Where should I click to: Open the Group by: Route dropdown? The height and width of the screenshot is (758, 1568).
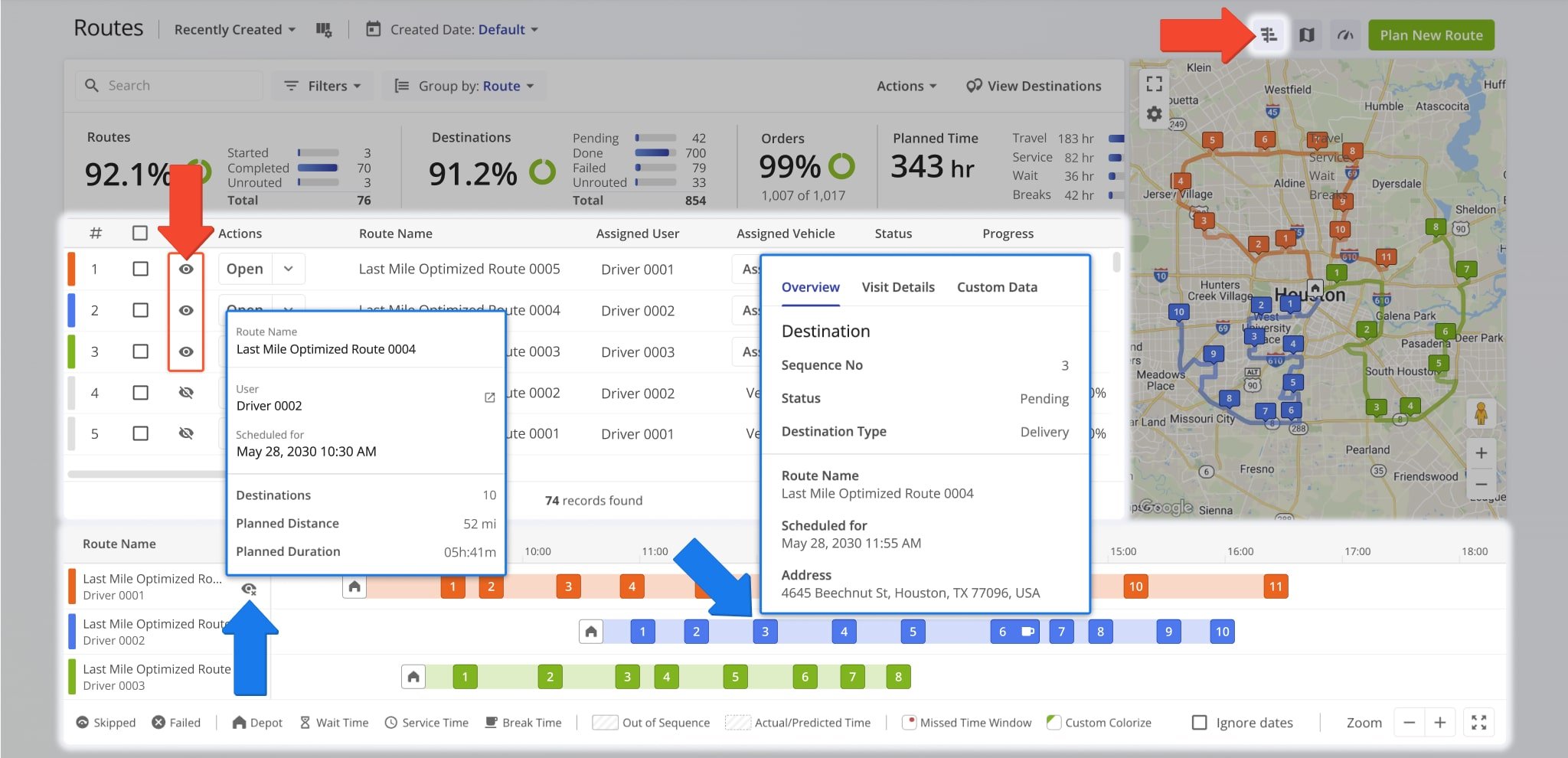[x=463, y=86]
